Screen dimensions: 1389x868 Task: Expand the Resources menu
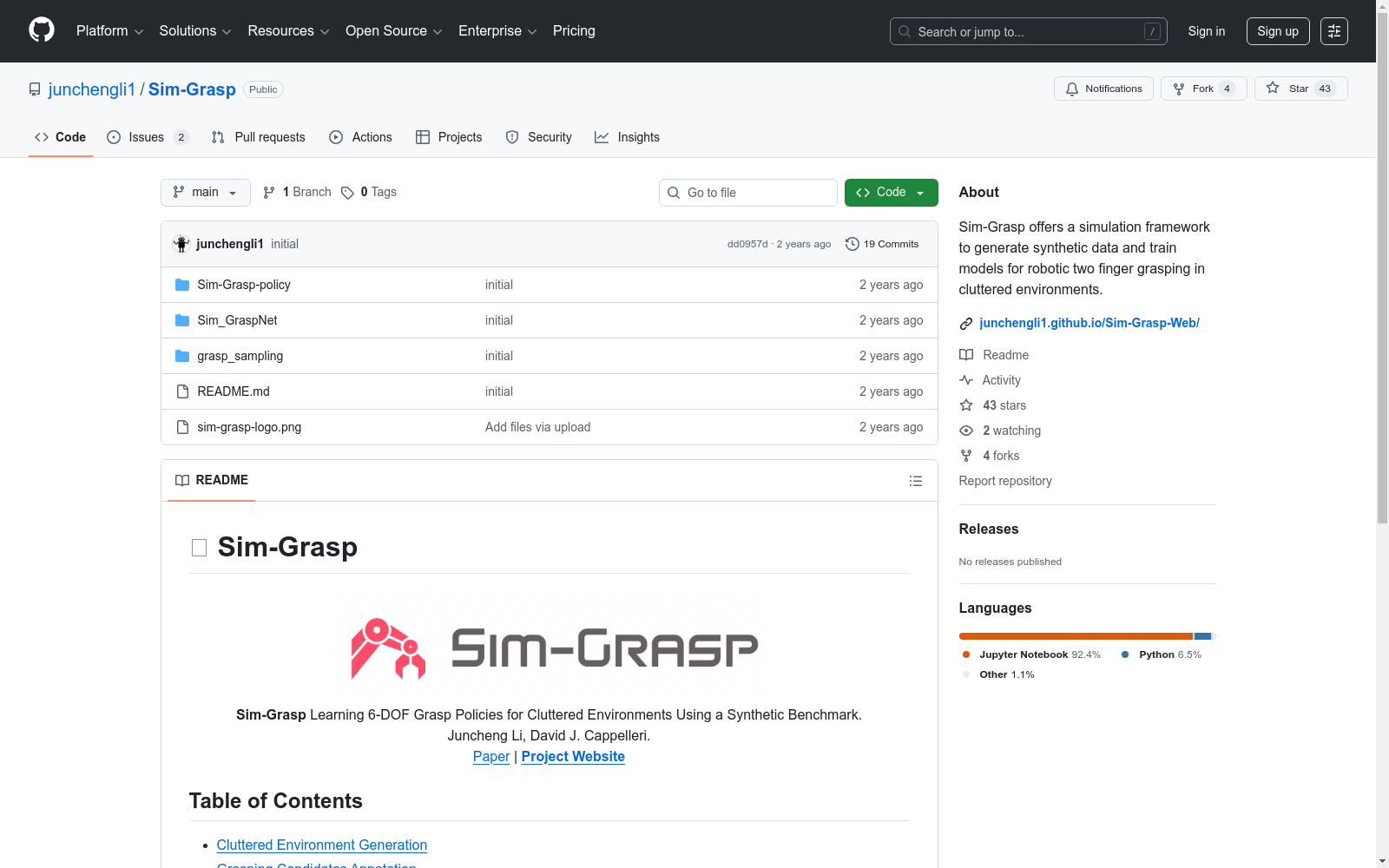(x=288, y=31)
